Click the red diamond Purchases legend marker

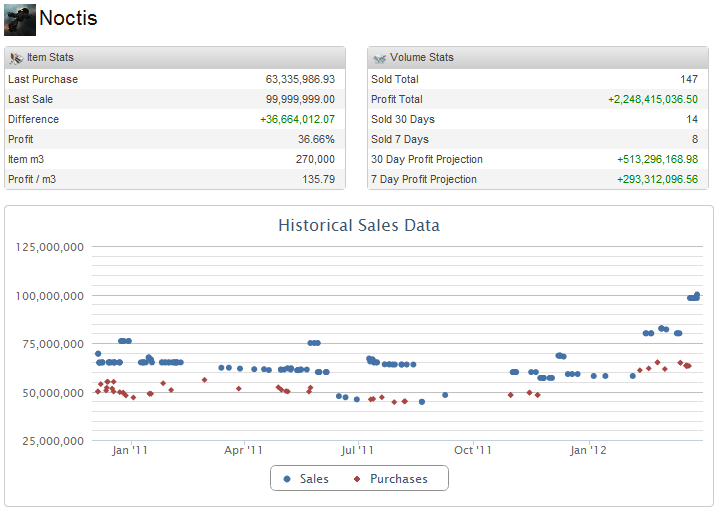pos(357,479)
